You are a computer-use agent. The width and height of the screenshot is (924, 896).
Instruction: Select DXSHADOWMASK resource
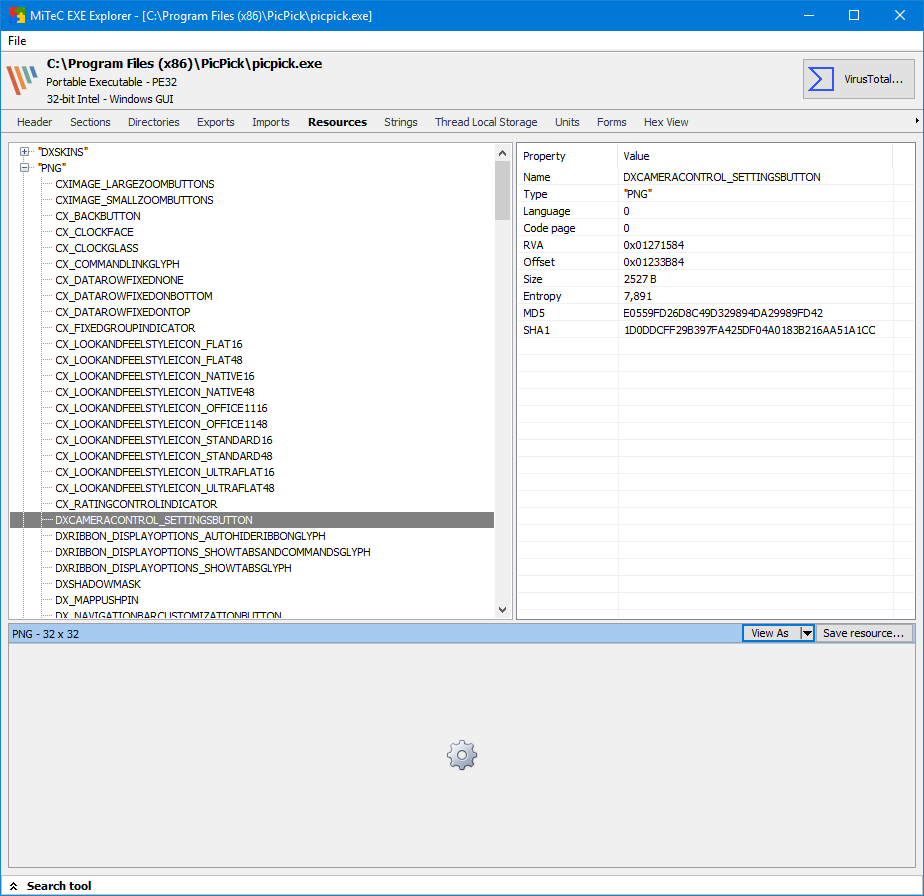click(x=98, y=584)
